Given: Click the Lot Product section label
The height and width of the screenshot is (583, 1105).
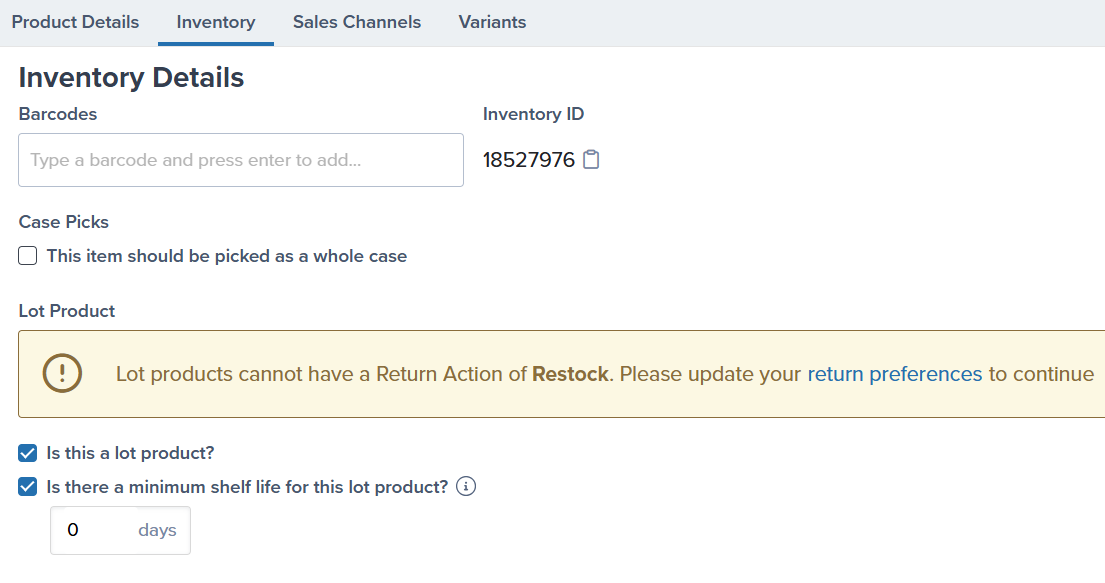Looking at the screenshot, I should pyautogui.click(x=66, y=311).
